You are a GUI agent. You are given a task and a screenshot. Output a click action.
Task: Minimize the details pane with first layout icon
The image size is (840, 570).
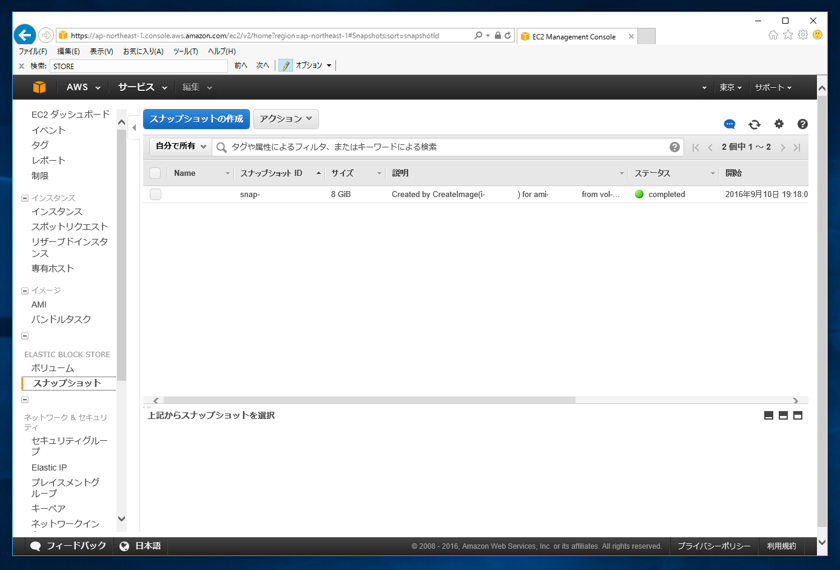(768, 415)
